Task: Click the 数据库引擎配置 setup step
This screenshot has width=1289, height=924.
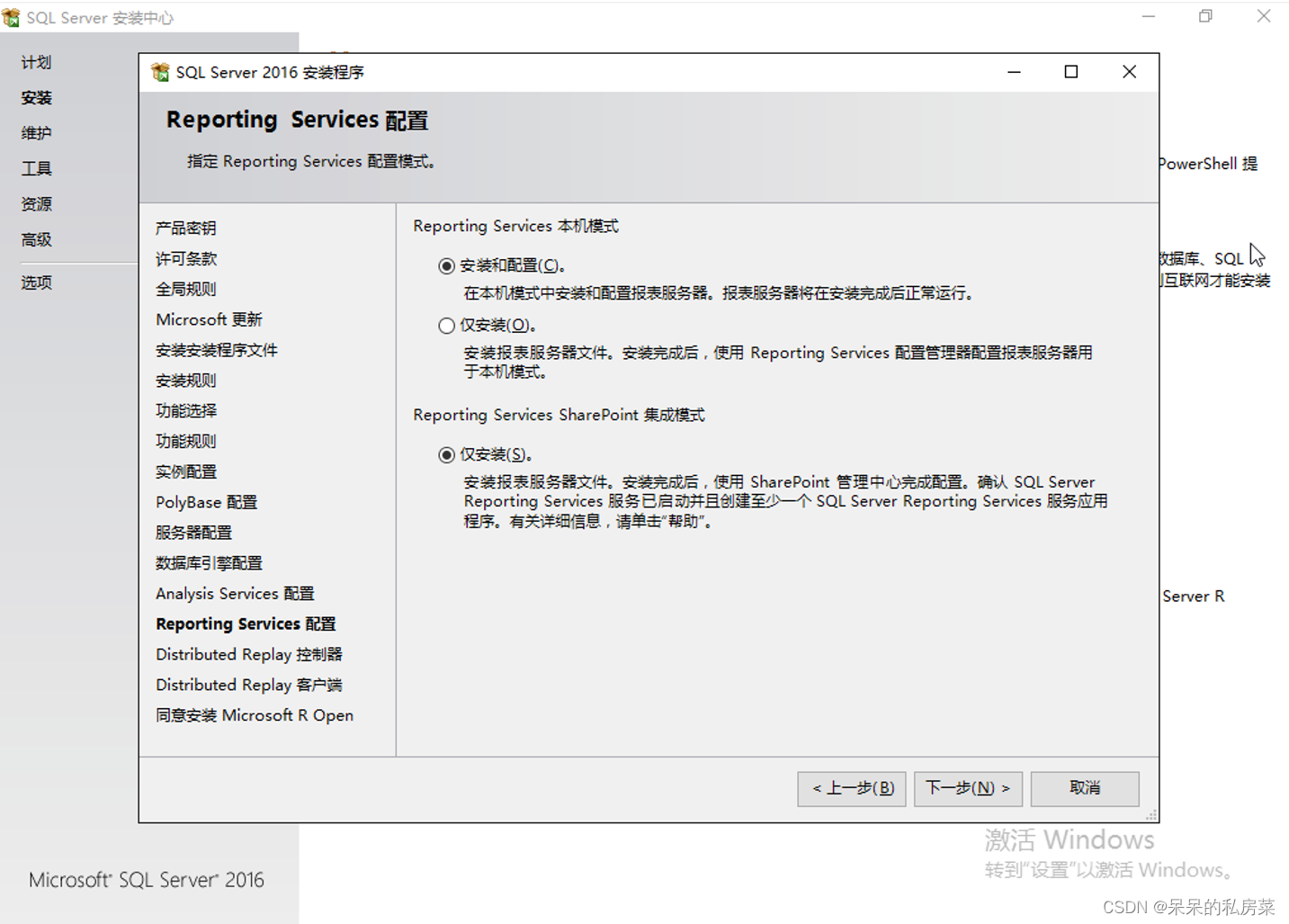Action: (209, 563)
